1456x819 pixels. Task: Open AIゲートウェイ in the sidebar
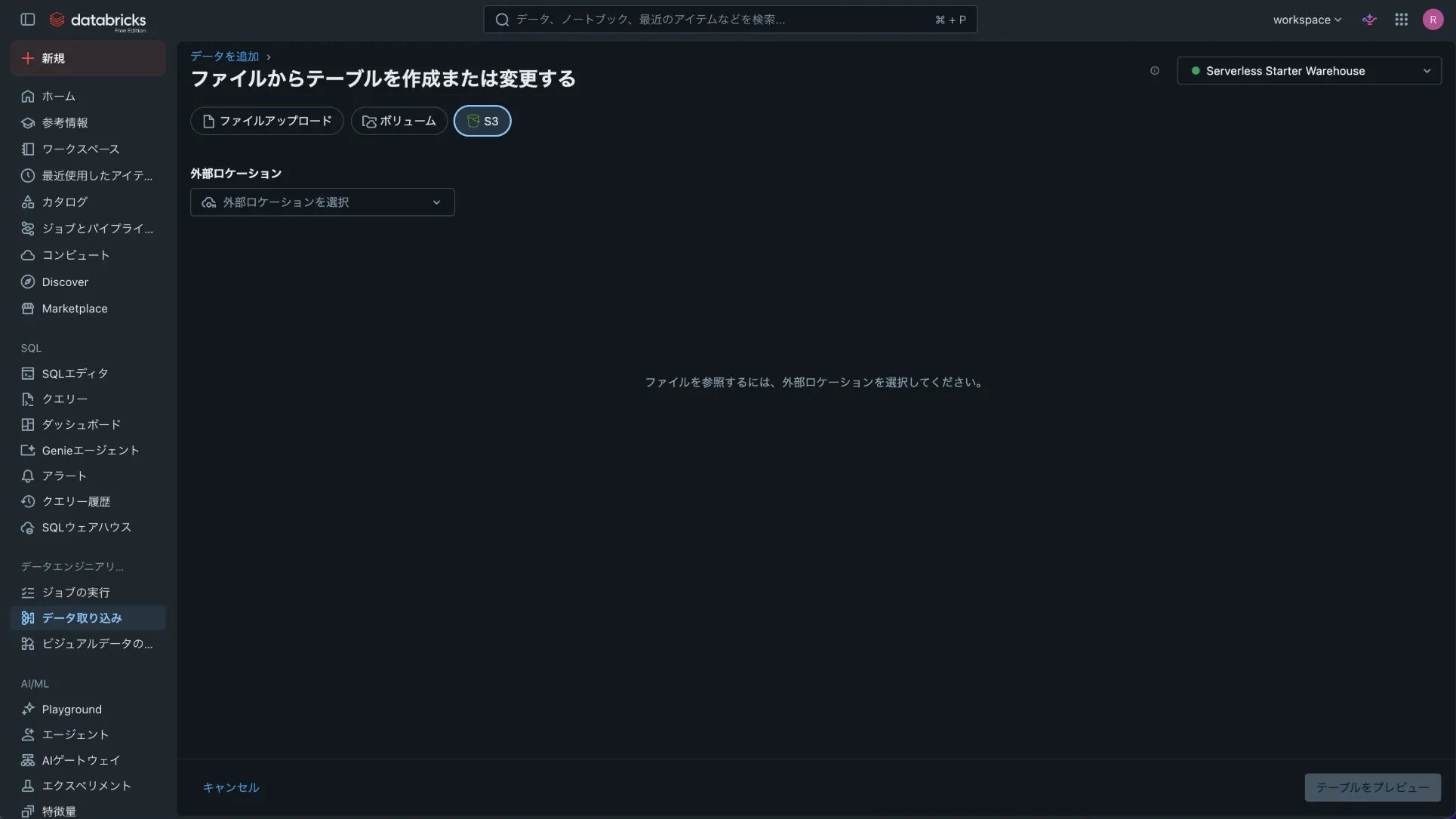click(88, 760)
